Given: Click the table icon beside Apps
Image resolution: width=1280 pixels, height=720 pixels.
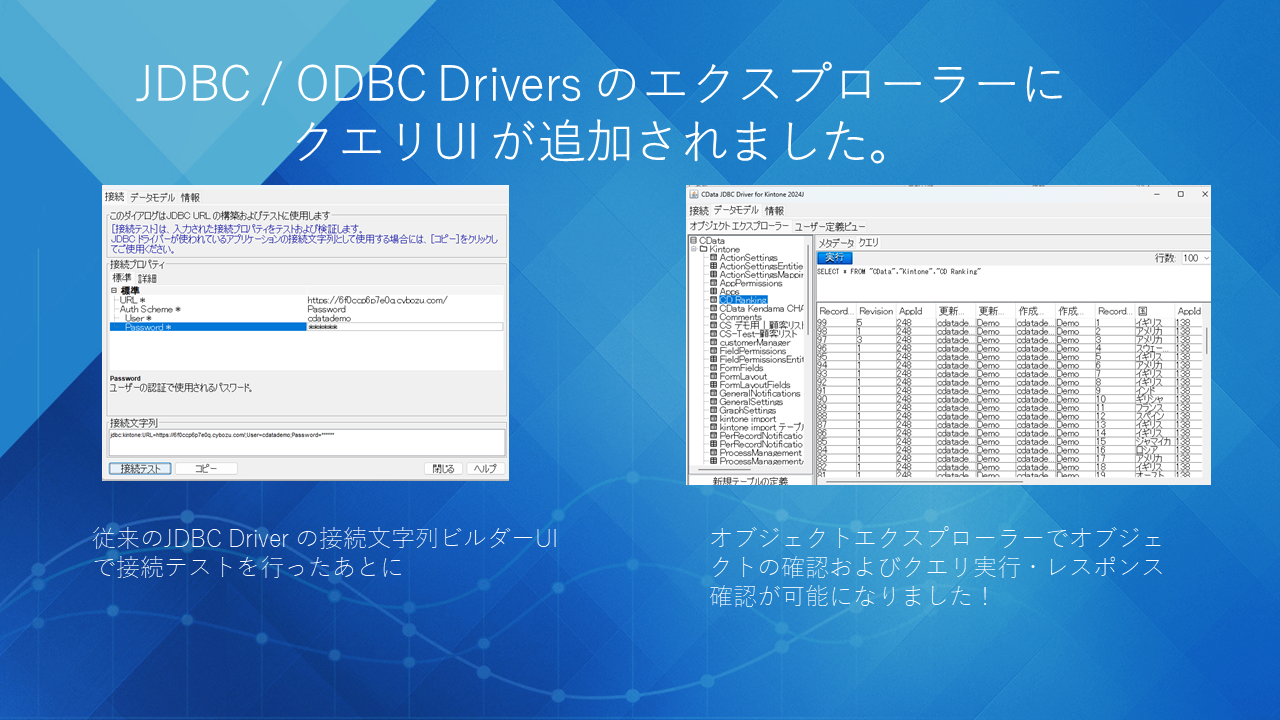Looking at the screenshot, I should pyautogui.click(x=713, y=292).
